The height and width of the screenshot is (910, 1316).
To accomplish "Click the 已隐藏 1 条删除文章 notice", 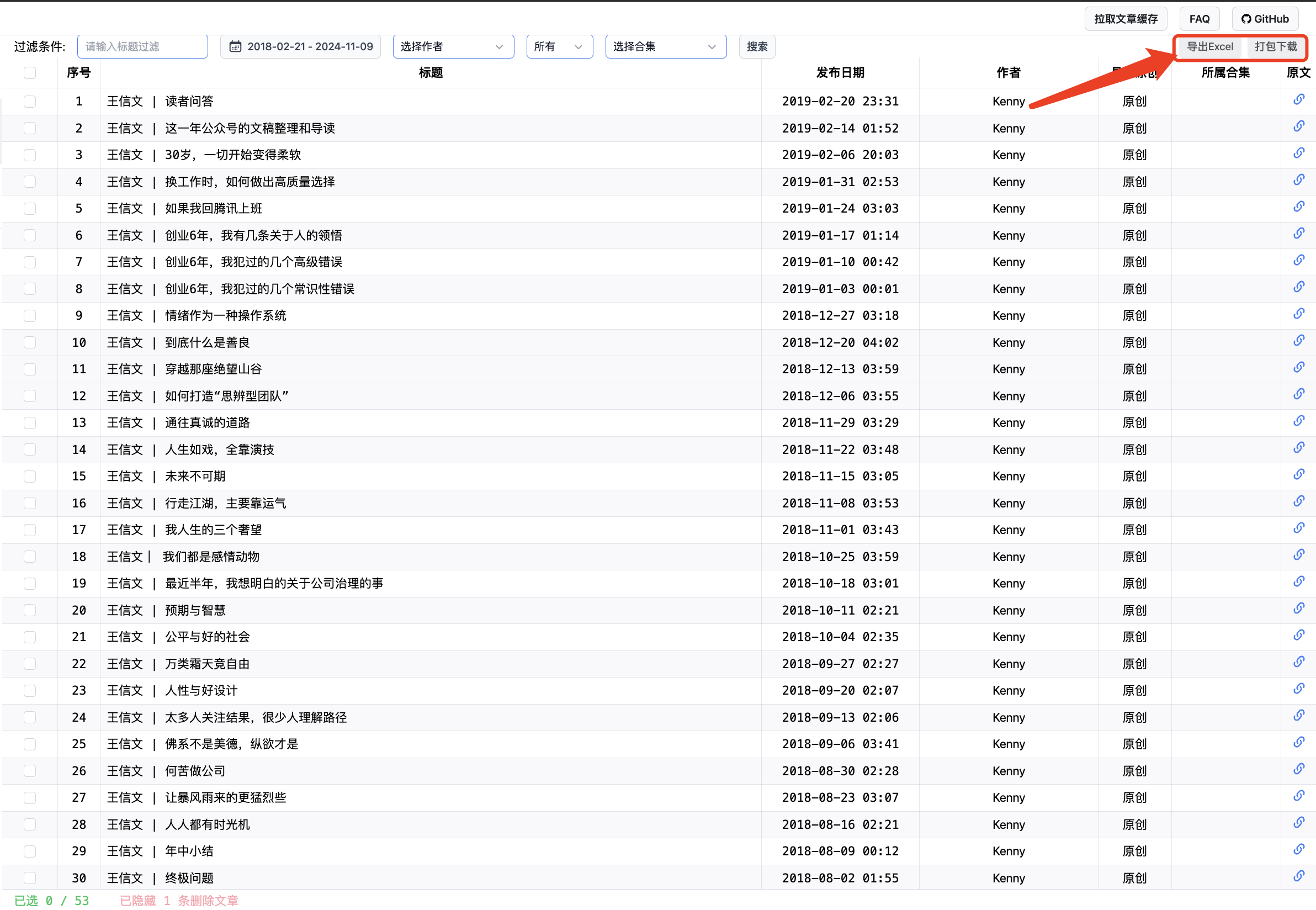I will 179,900.
